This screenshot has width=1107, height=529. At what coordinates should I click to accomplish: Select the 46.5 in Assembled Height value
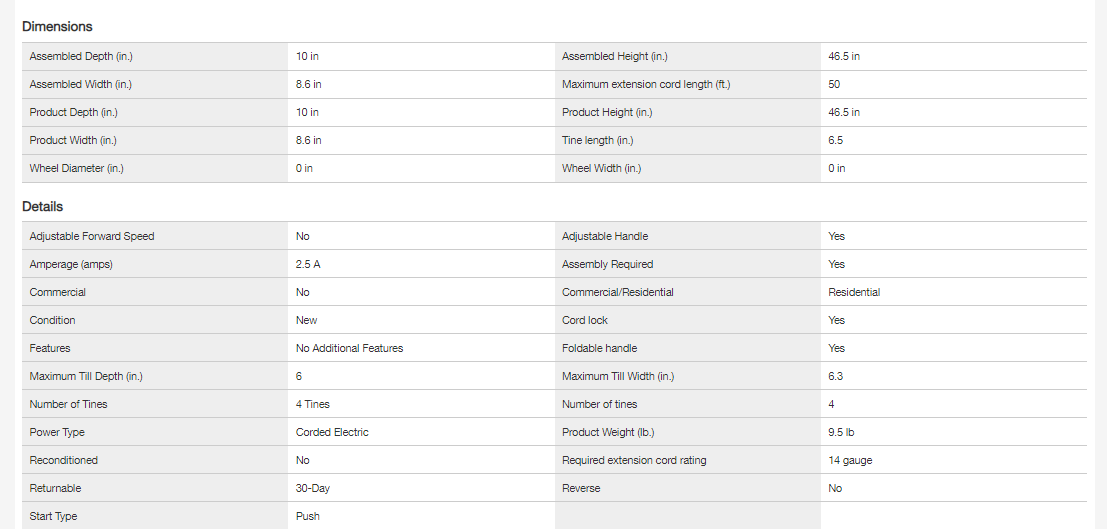tap(844, 57)
